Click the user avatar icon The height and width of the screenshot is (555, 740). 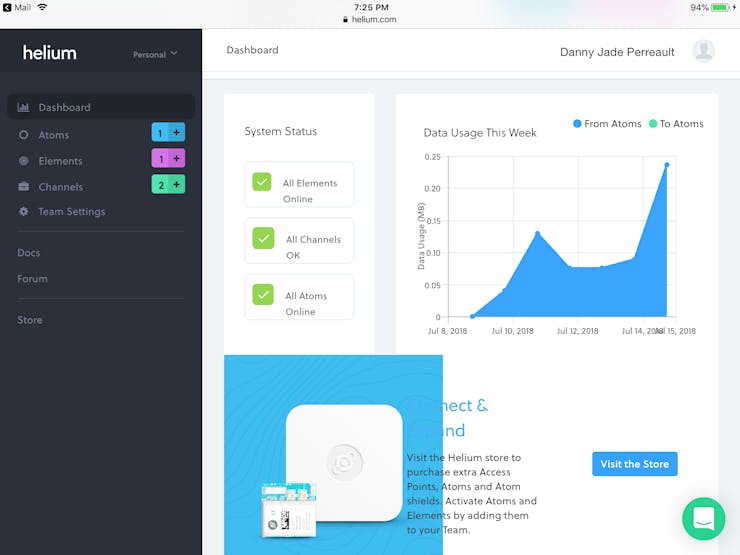coord(703,51)
